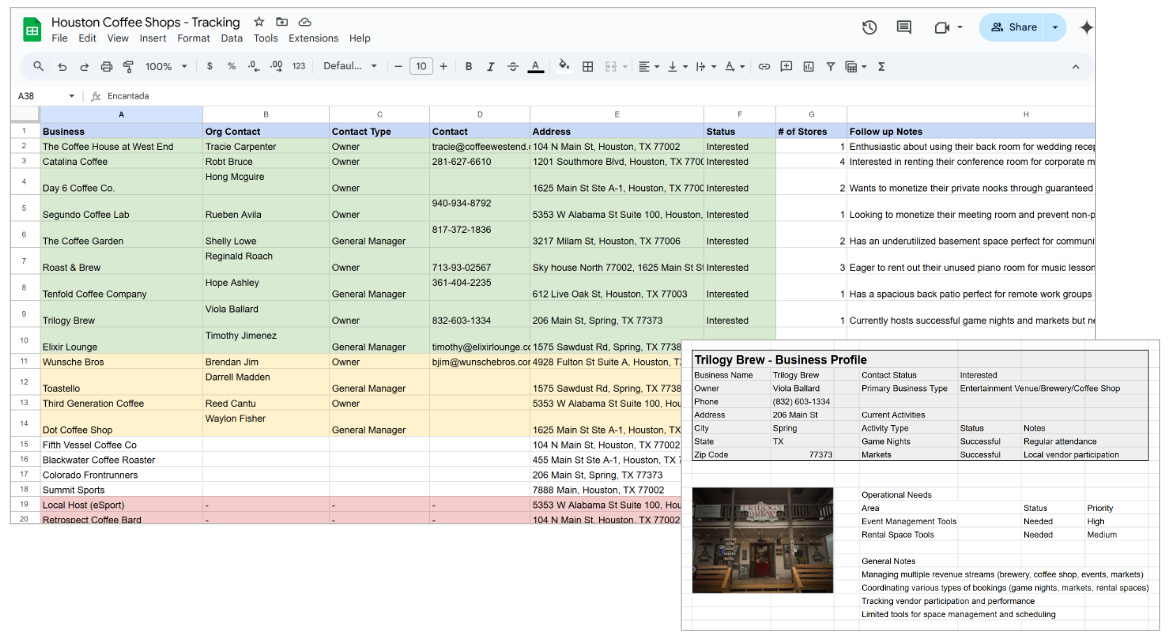Image resolution: width=1170 pixels, height=638 pixels.
Task: Open the View menu
Action: [x=117, y=38]
